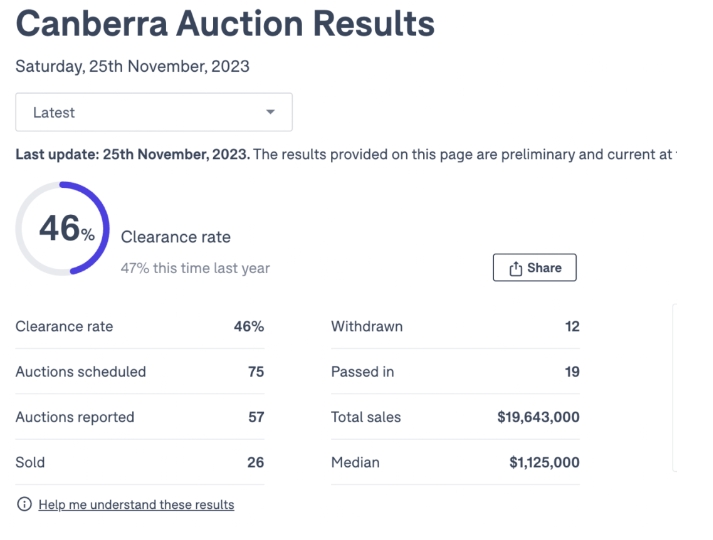This screenshot has height=540, width=713.
Task: Click the Median price $1,125,000
Action: 544,463
